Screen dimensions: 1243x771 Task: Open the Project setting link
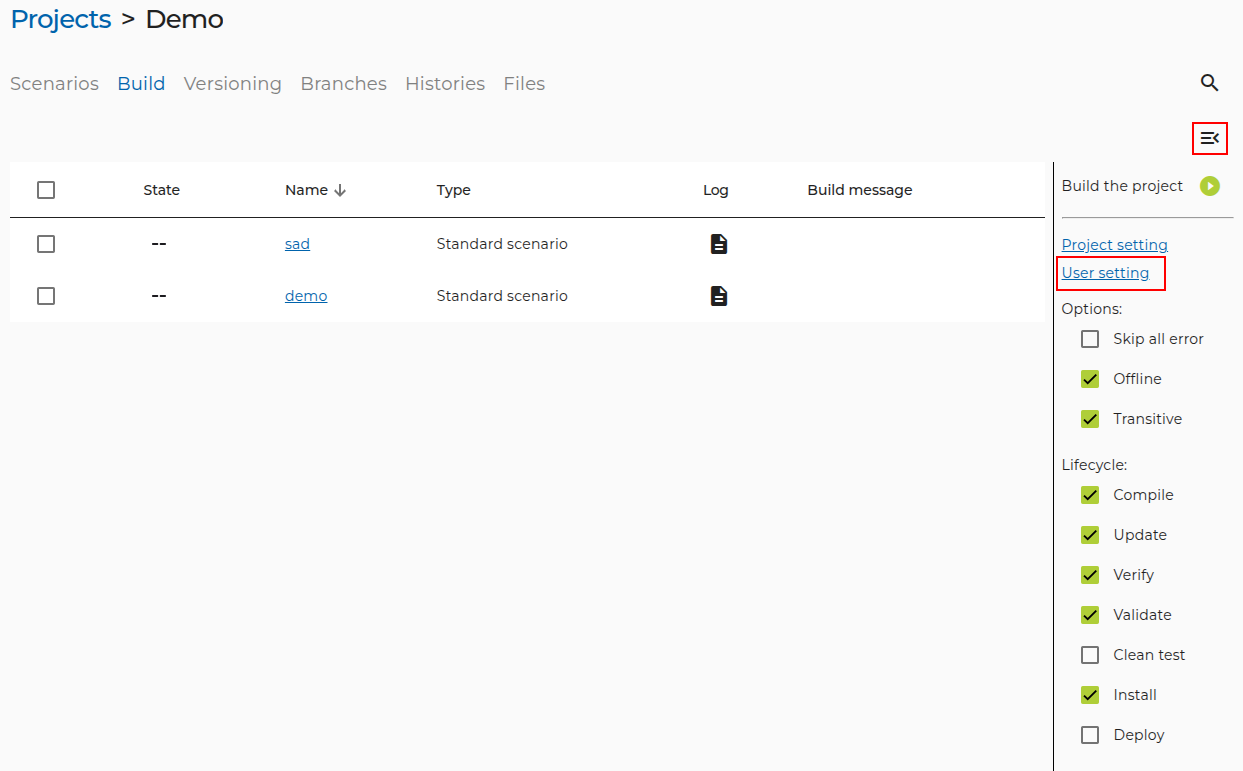pos(1114,245)
